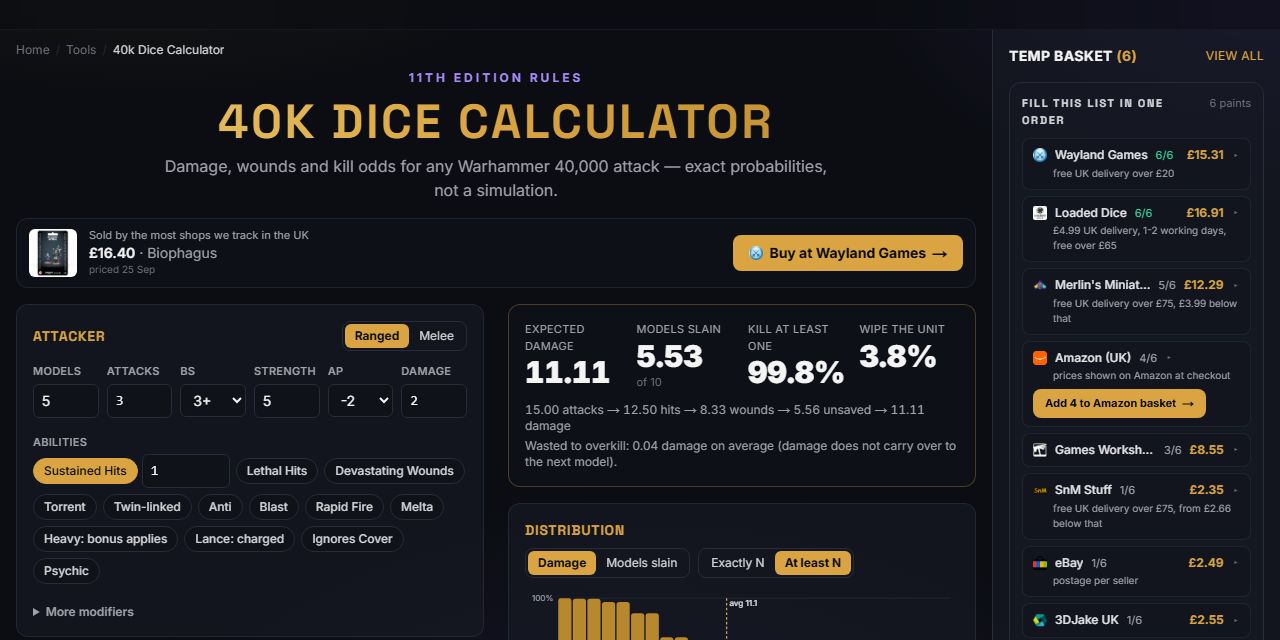Image resolution: width=1280 pixels, height=640 pixels.
Task: Expand the Games Workshop row arrow
Action: 1236,450
